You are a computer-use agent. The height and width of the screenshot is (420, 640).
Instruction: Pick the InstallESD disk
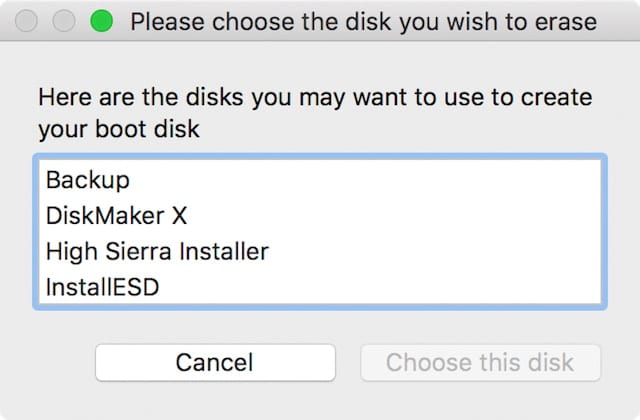point(103,287)
